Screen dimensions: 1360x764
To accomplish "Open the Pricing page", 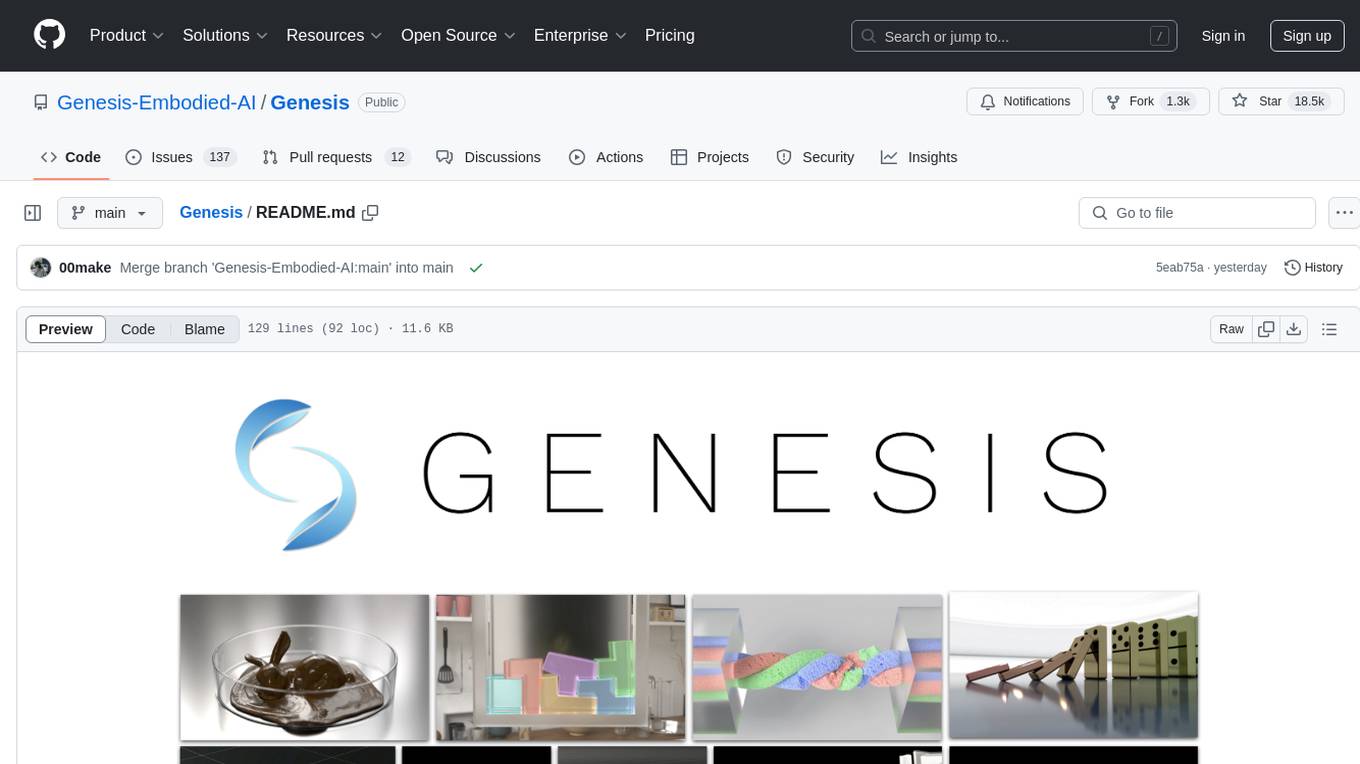I will (670, 35).
